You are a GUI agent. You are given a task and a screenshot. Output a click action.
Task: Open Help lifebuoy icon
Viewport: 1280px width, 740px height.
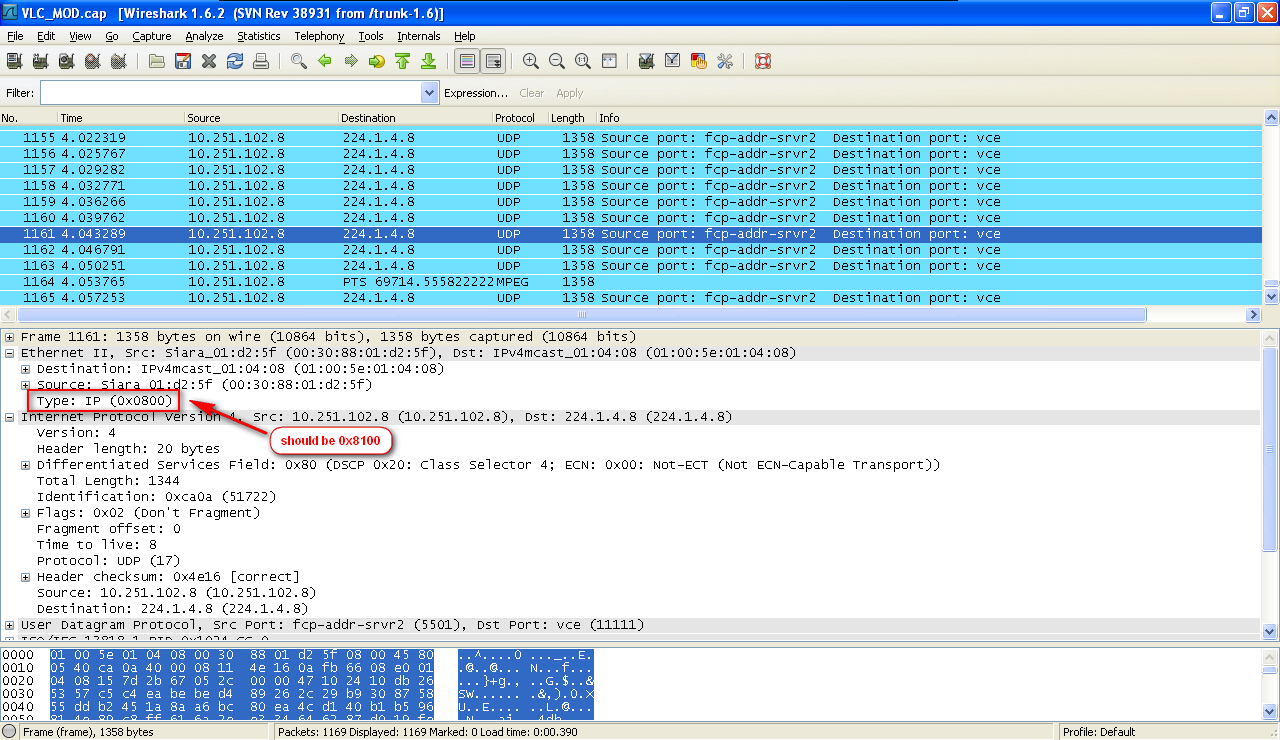click(x=763, y=61)
